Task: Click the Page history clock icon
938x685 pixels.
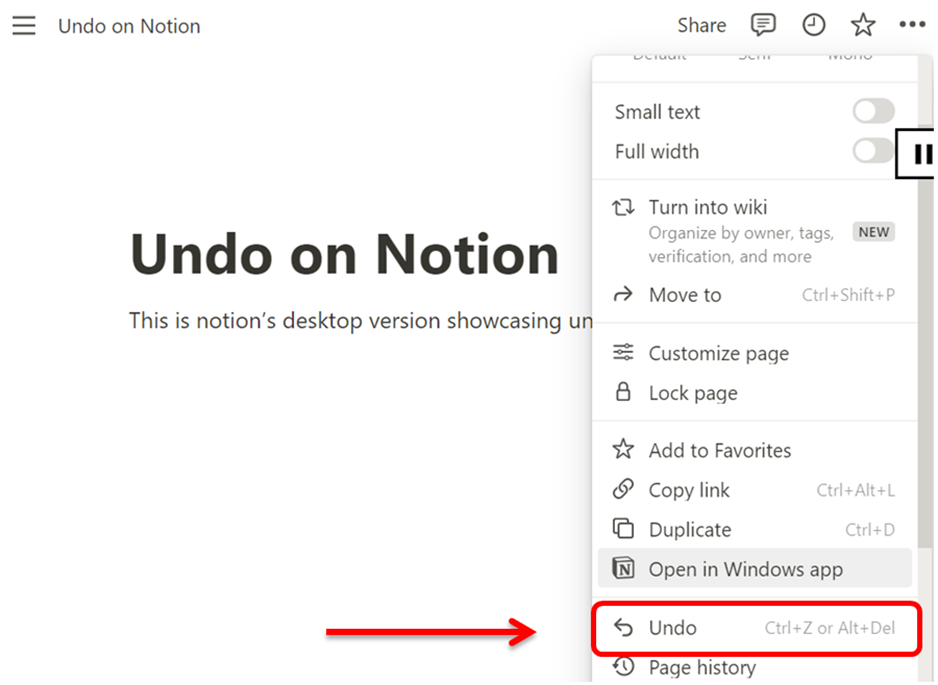Action: point(623,666)
